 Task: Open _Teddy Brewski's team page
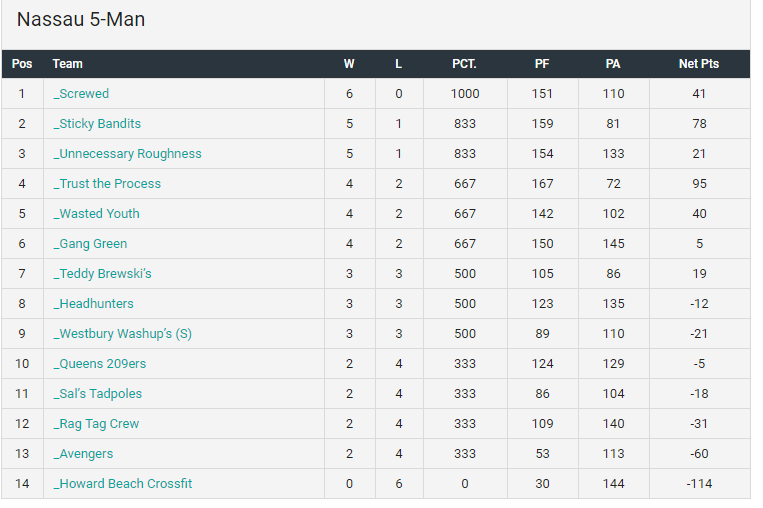pyautogui.click(x=102, y=274)
